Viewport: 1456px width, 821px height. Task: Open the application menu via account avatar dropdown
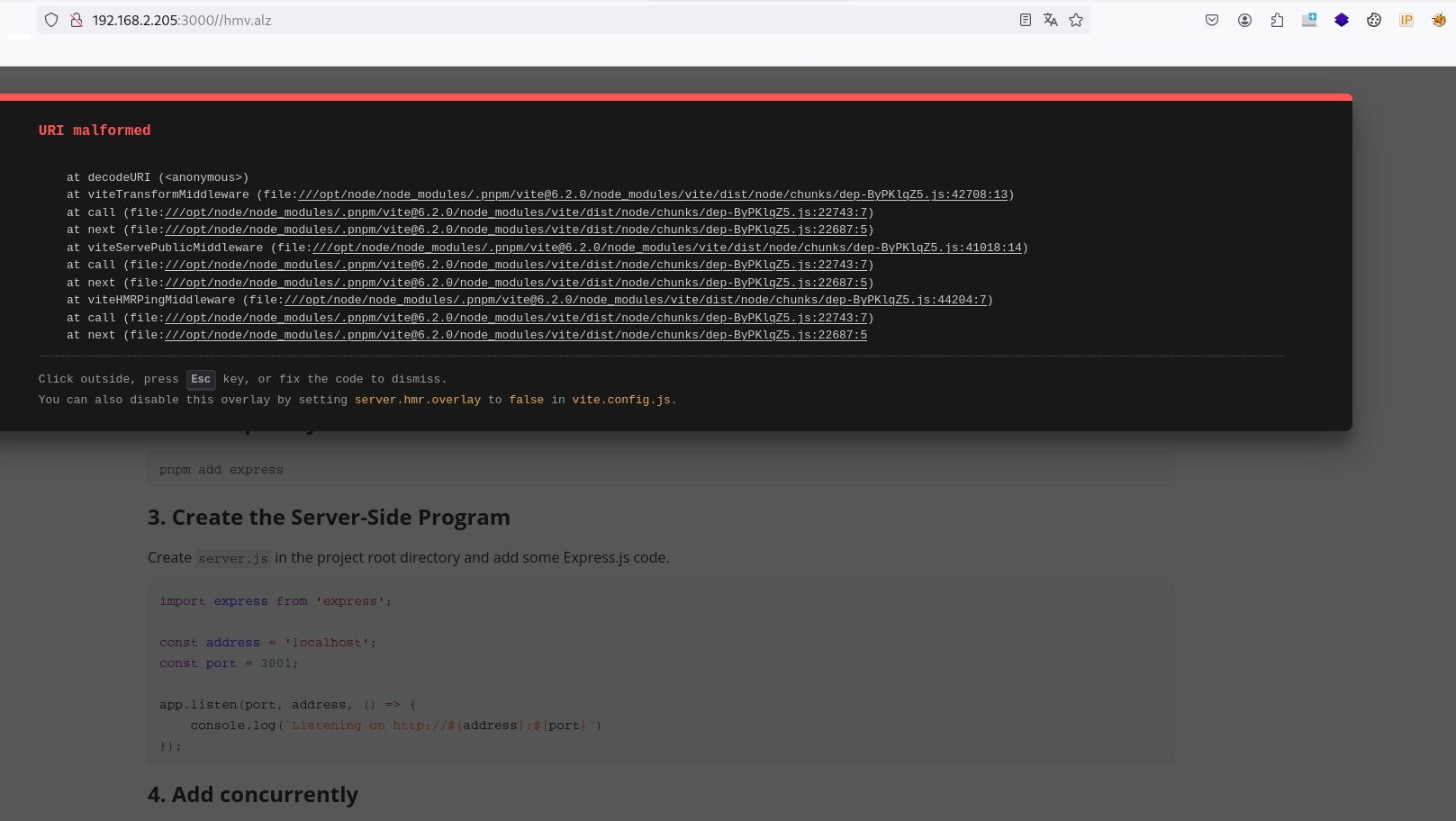[1244, 20]
